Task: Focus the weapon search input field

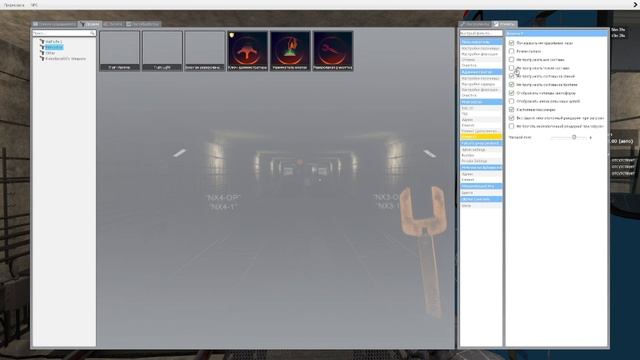Action: 64,33
